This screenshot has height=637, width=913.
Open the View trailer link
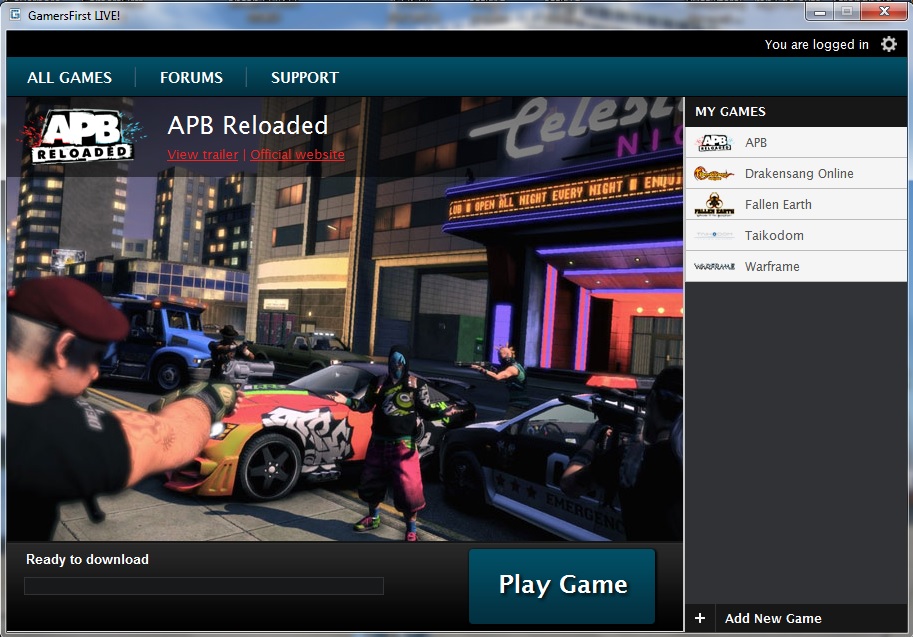pos(203,155)
